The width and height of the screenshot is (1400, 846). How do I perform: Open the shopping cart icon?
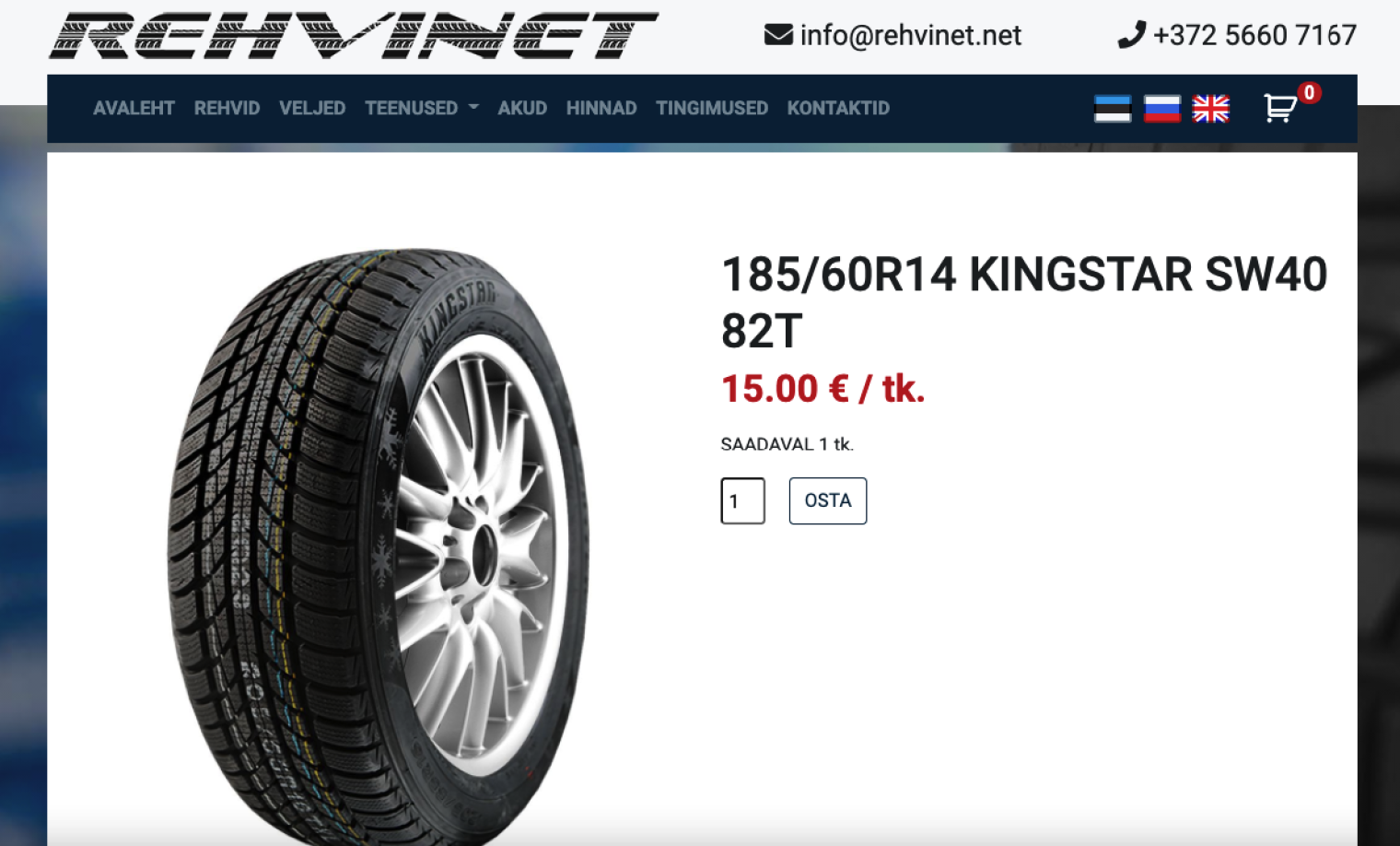(1280, 109)
